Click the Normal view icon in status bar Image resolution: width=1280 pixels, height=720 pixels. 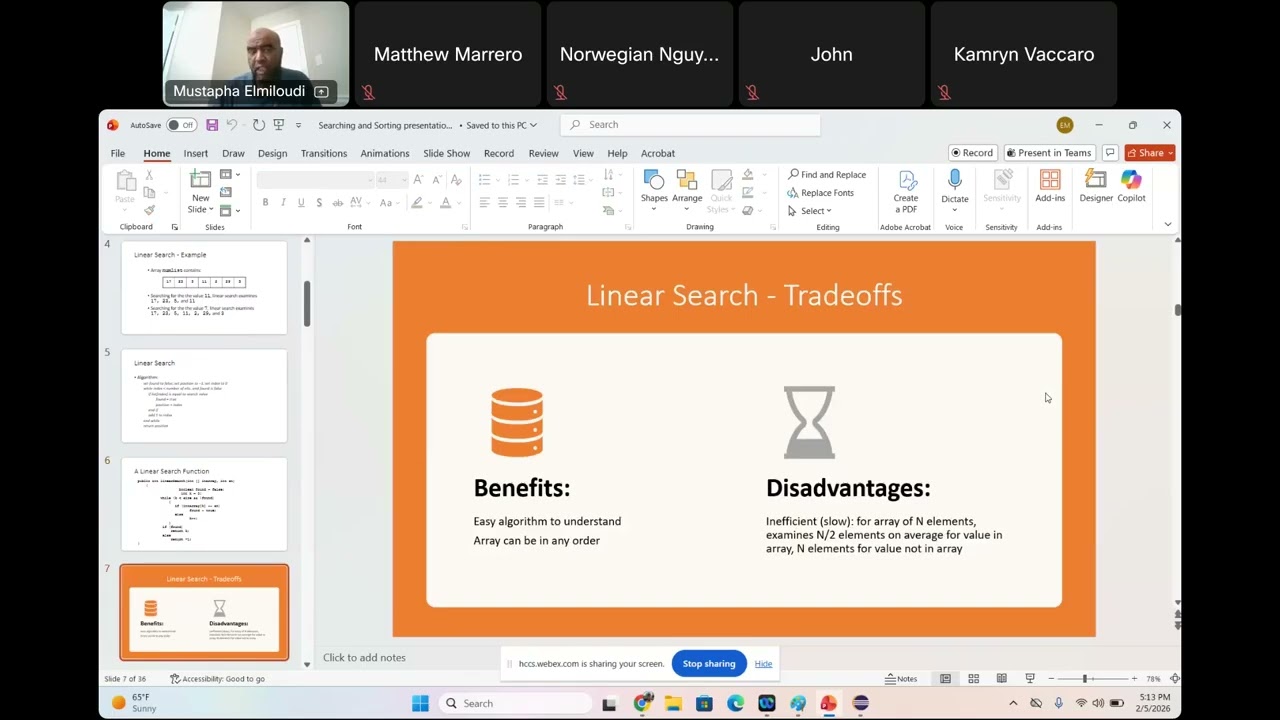point(945,679)
